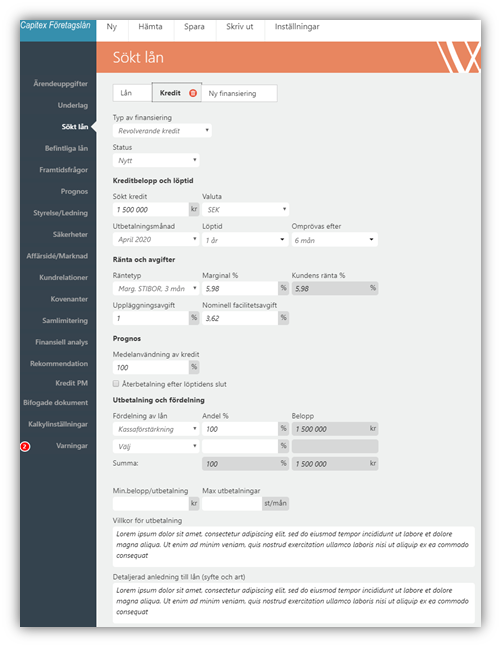
Task: Go to Befintliga lån in the sidebar
Action: 66,148
